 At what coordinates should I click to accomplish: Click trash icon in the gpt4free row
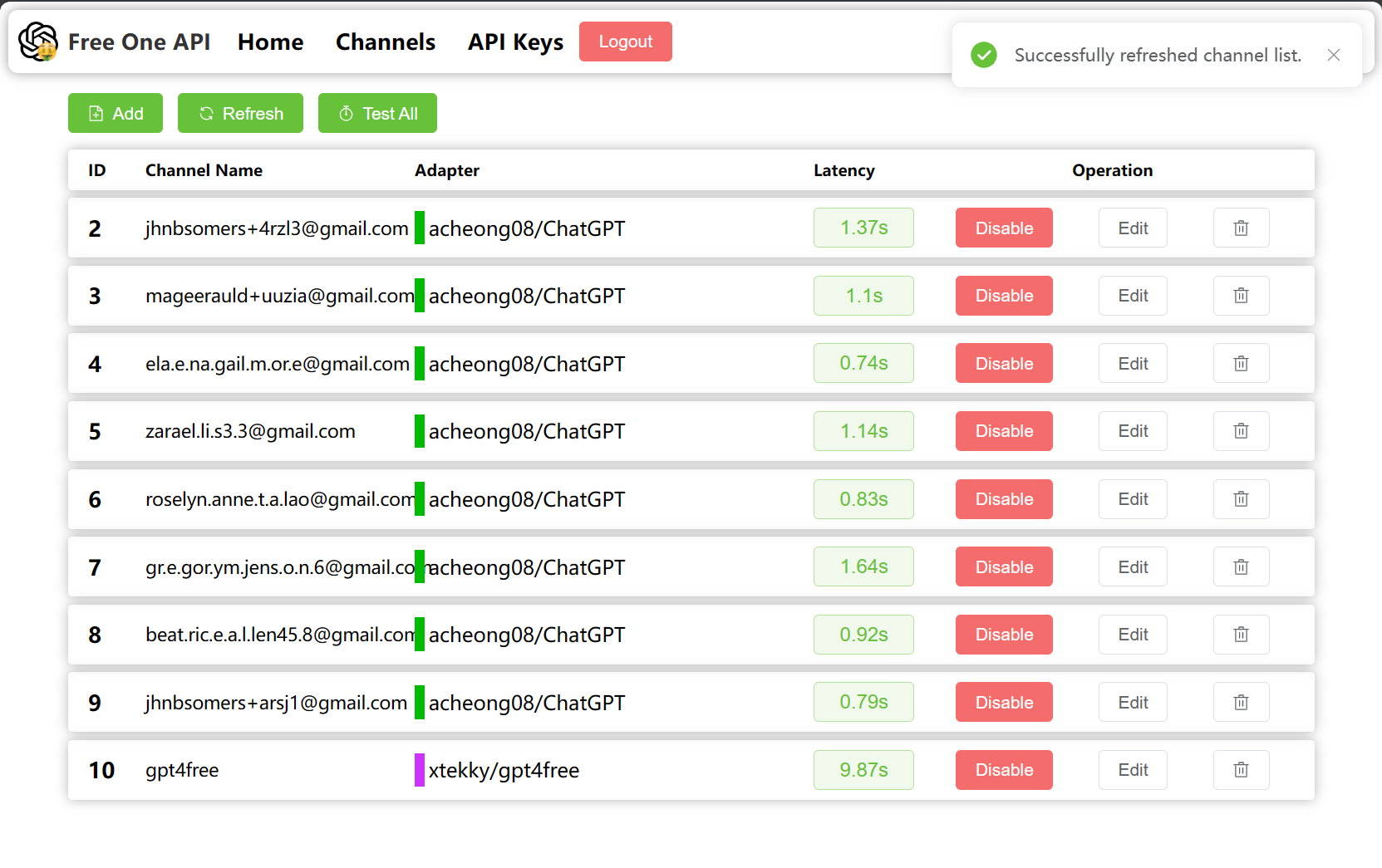(1241, 770)
